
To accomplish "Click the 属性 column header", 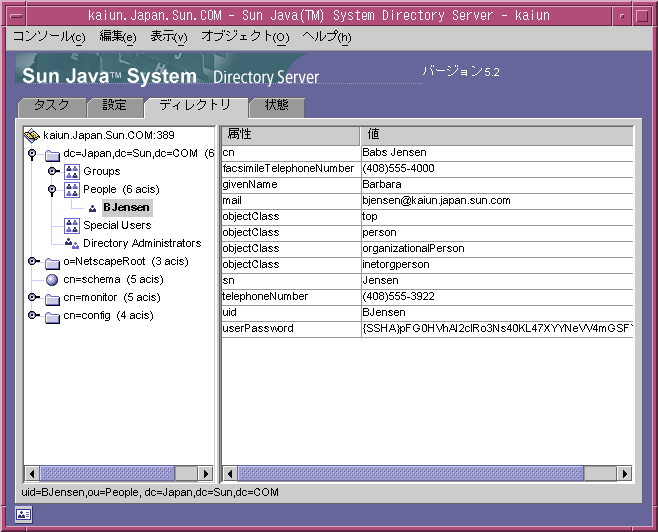I will tap(290, 135).
